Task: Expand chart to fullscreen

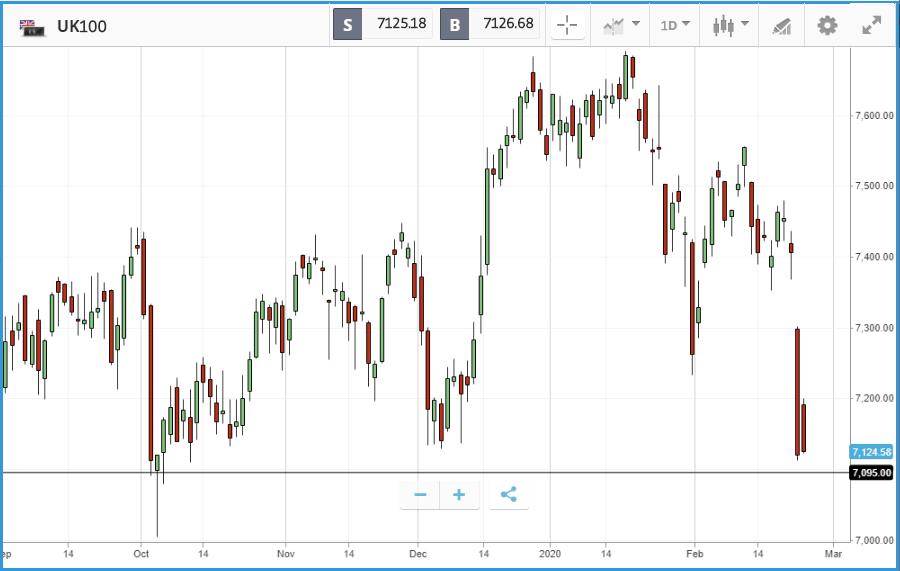Action: (x=871, y=25)
